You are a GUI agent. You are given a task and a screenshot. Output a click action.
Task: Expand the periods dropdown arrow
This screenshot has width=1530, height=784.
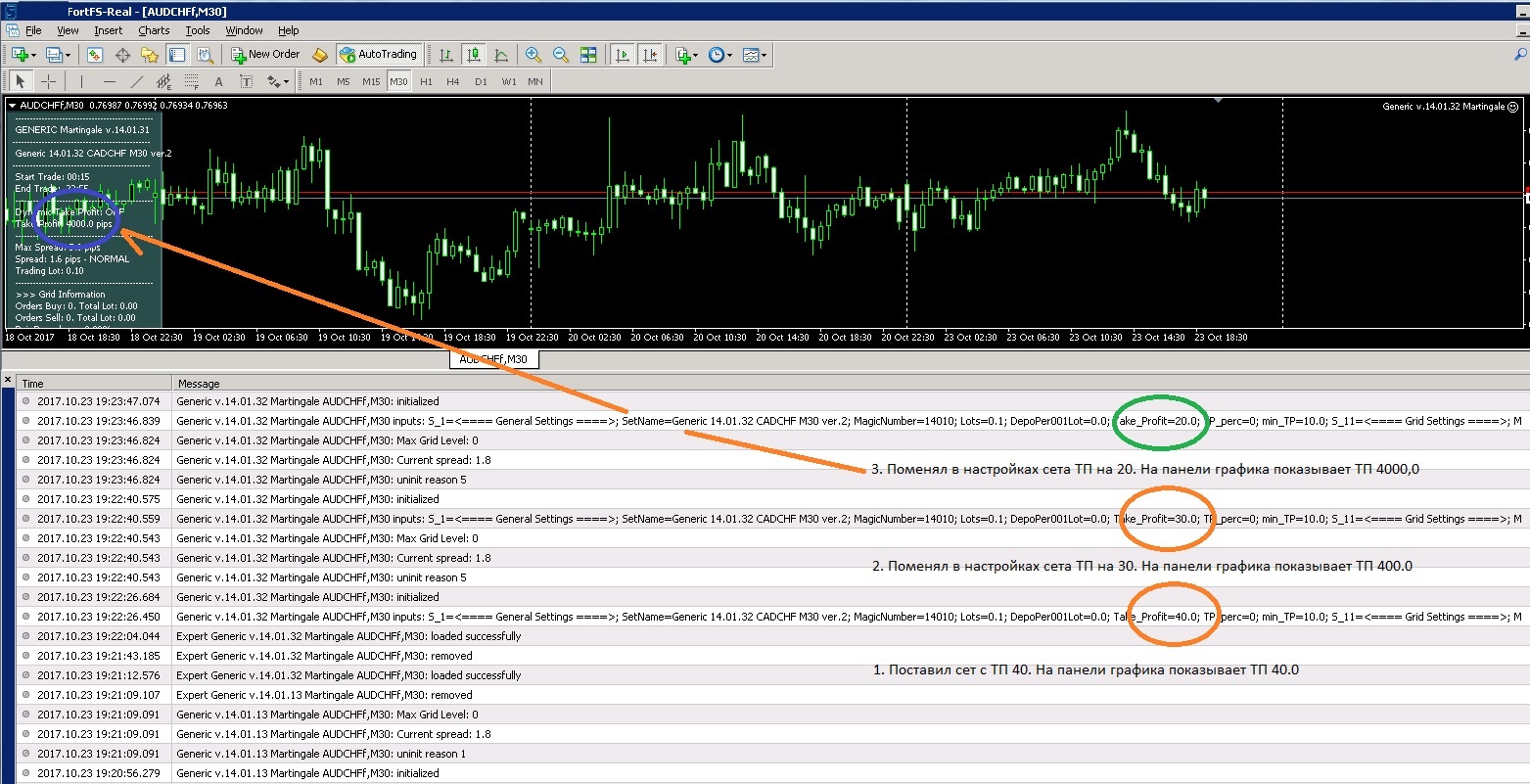(x=729, y=55)
